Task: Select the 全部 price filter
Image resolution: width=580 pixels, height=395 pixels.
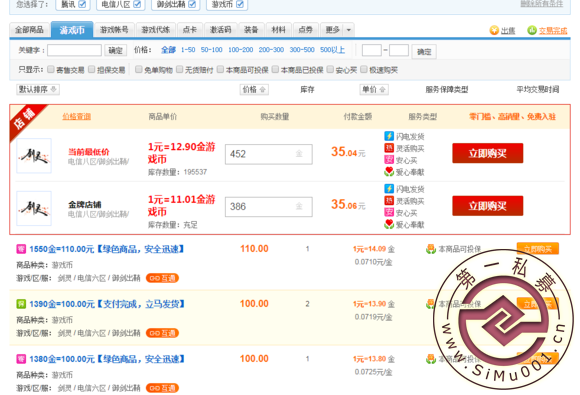Action: click(168, 50)
